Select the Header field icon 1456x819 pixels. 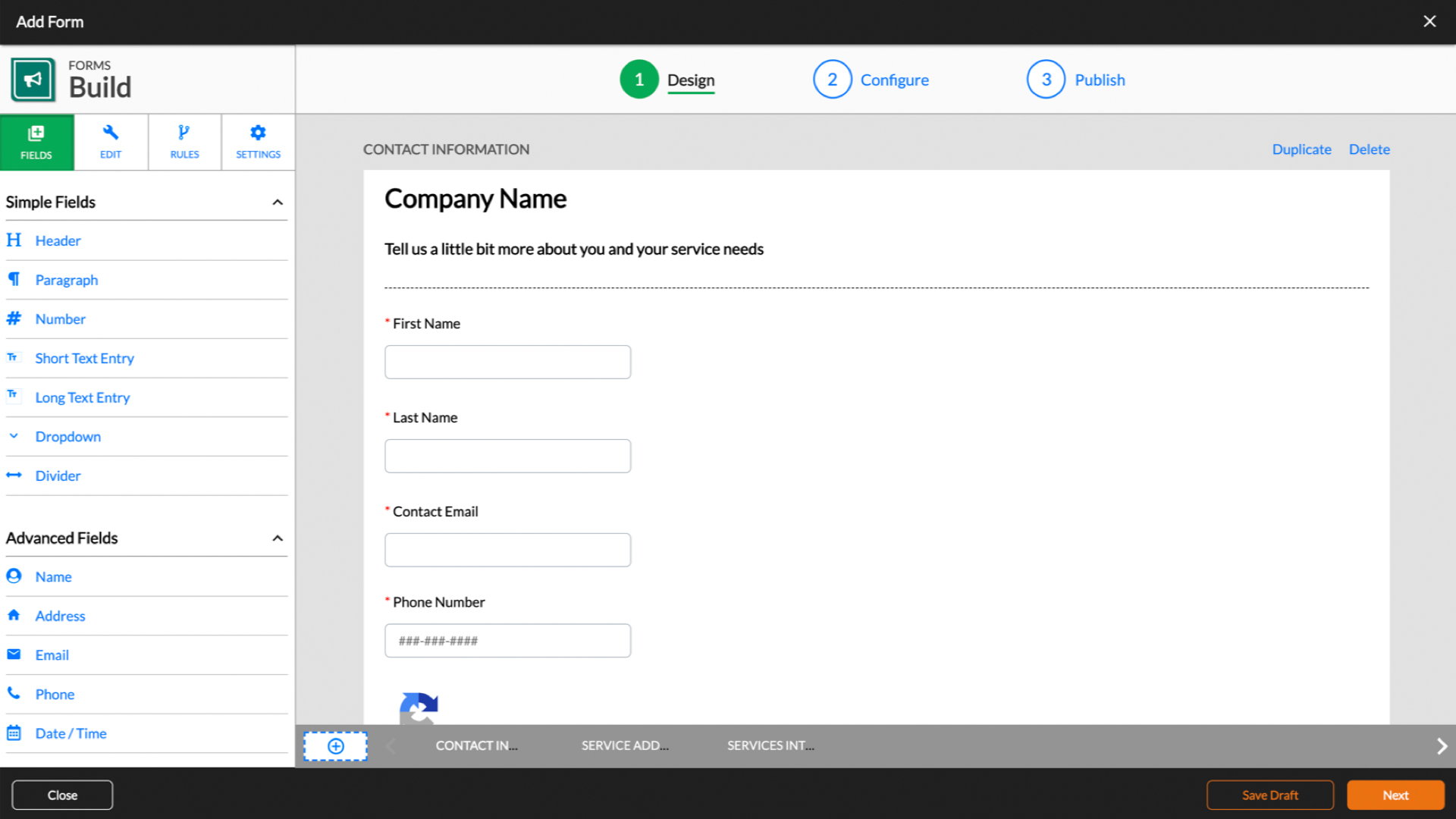[x=14, y=240]
